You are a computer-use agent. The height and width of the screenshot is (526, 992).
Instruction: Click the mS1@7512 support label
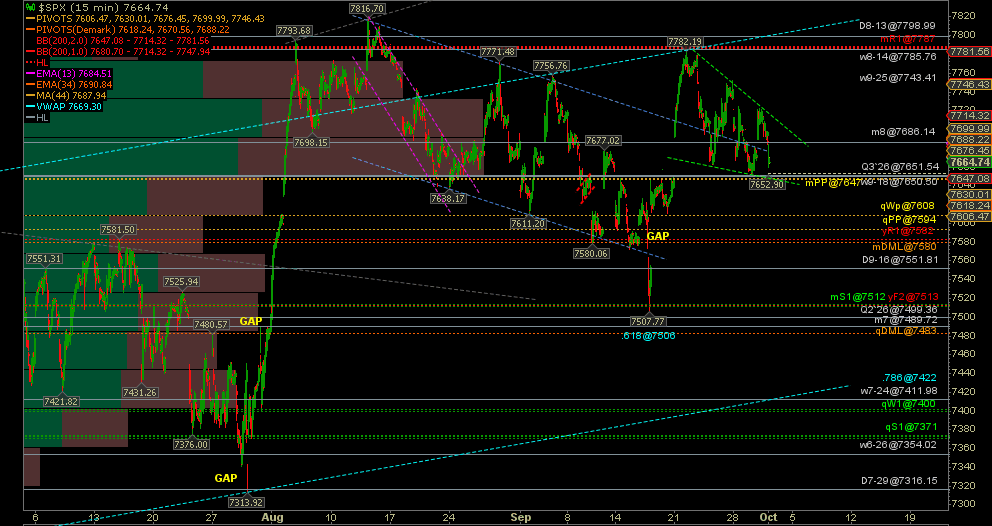[x=857, y=296]
